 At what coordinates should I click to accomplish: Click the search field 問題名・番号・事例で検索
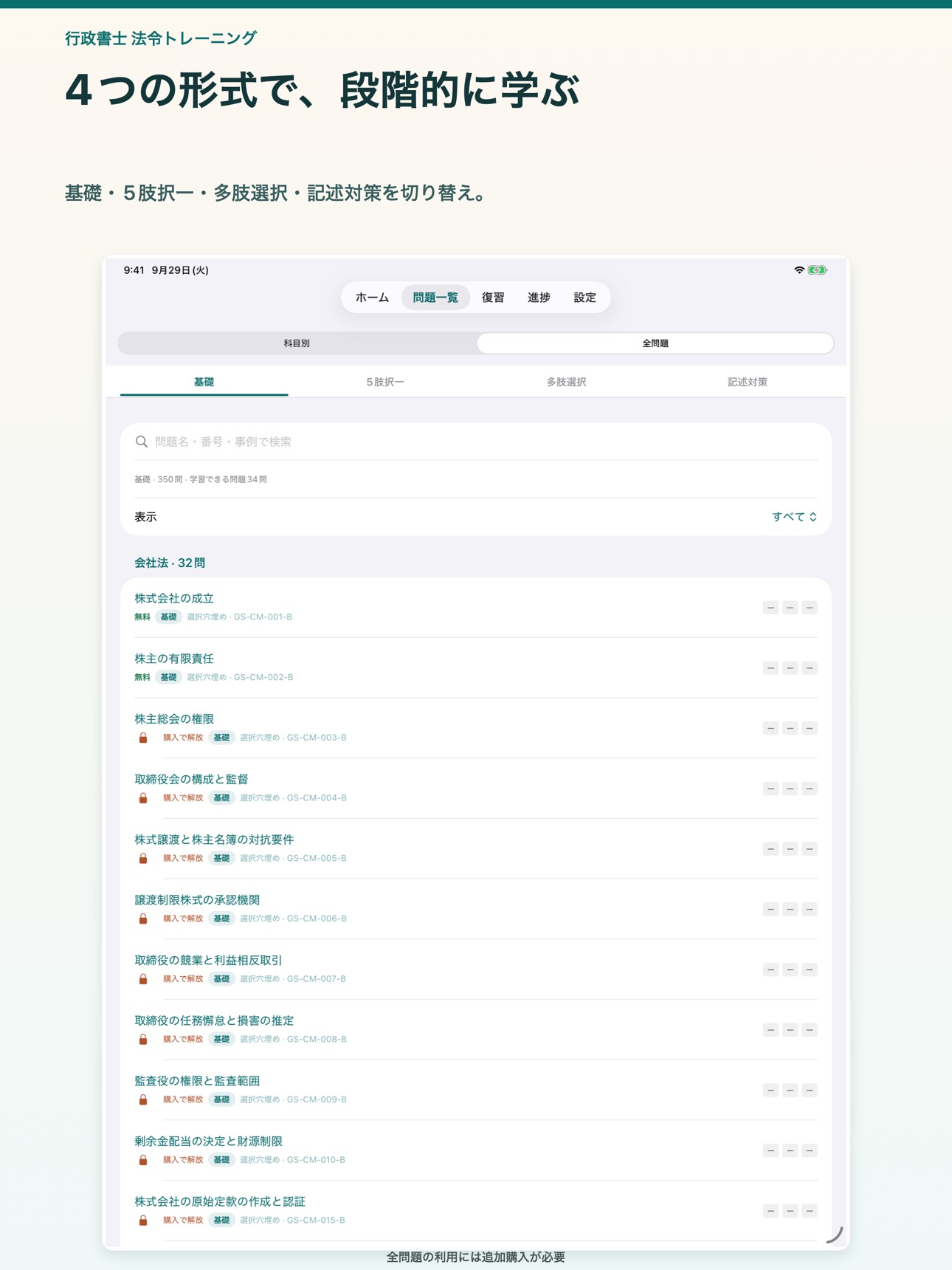(x=475, y=442)
